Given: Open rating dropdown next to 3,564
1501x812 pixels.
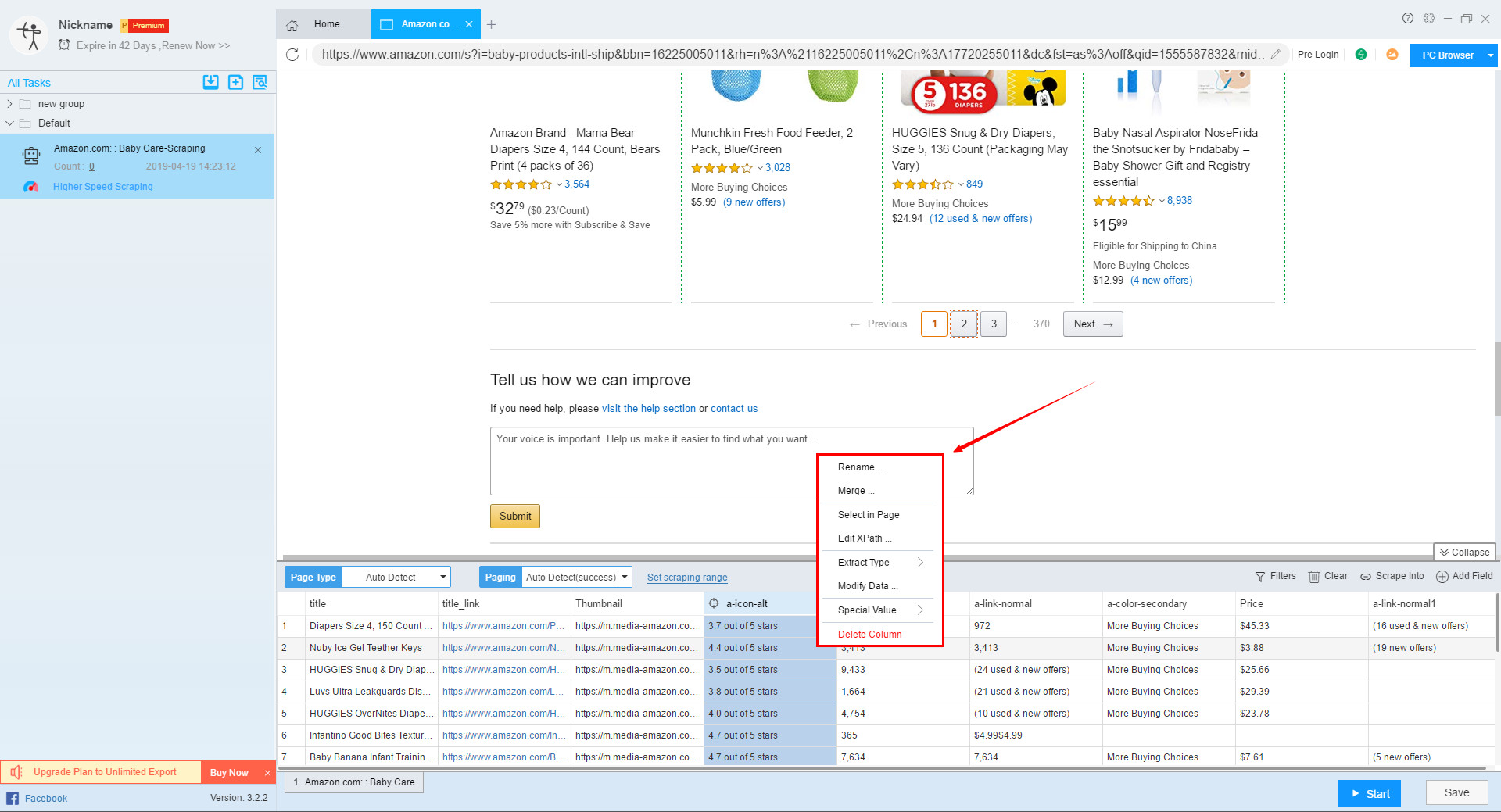Looking at the screenshot, I should (559, 184).
